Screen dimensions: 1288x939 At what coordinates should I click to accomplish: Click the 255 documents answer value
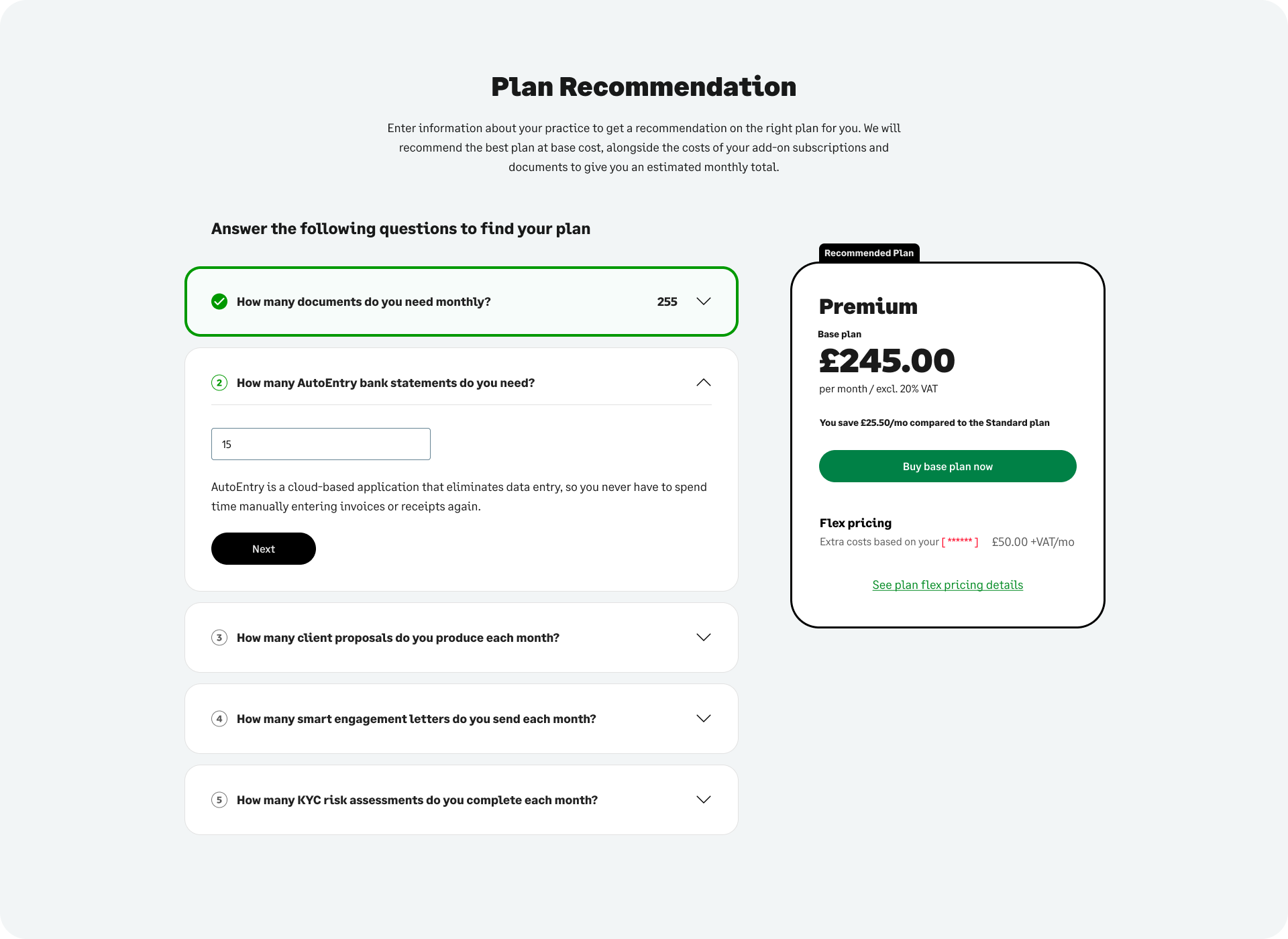(667, 302)
